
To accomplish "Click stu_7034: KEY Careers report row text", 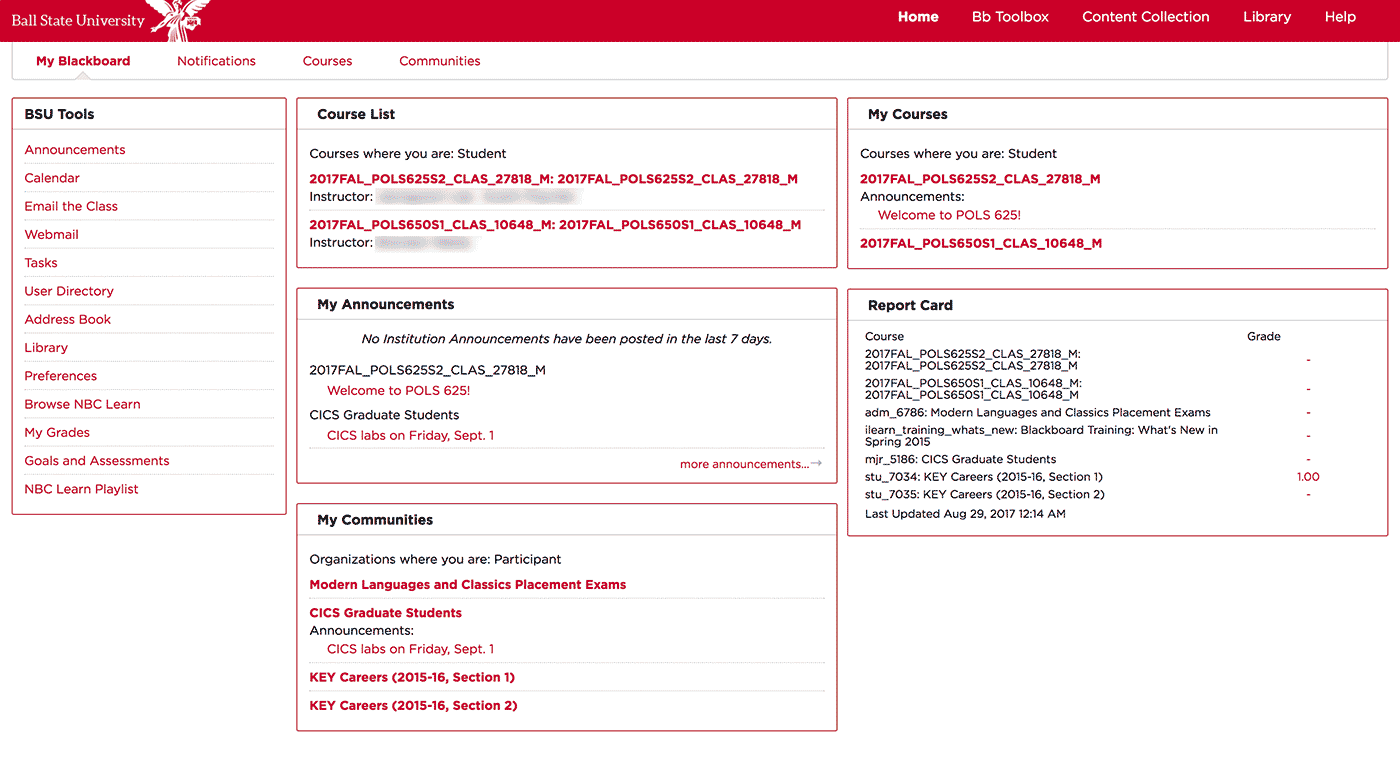I will pos(984,477).
